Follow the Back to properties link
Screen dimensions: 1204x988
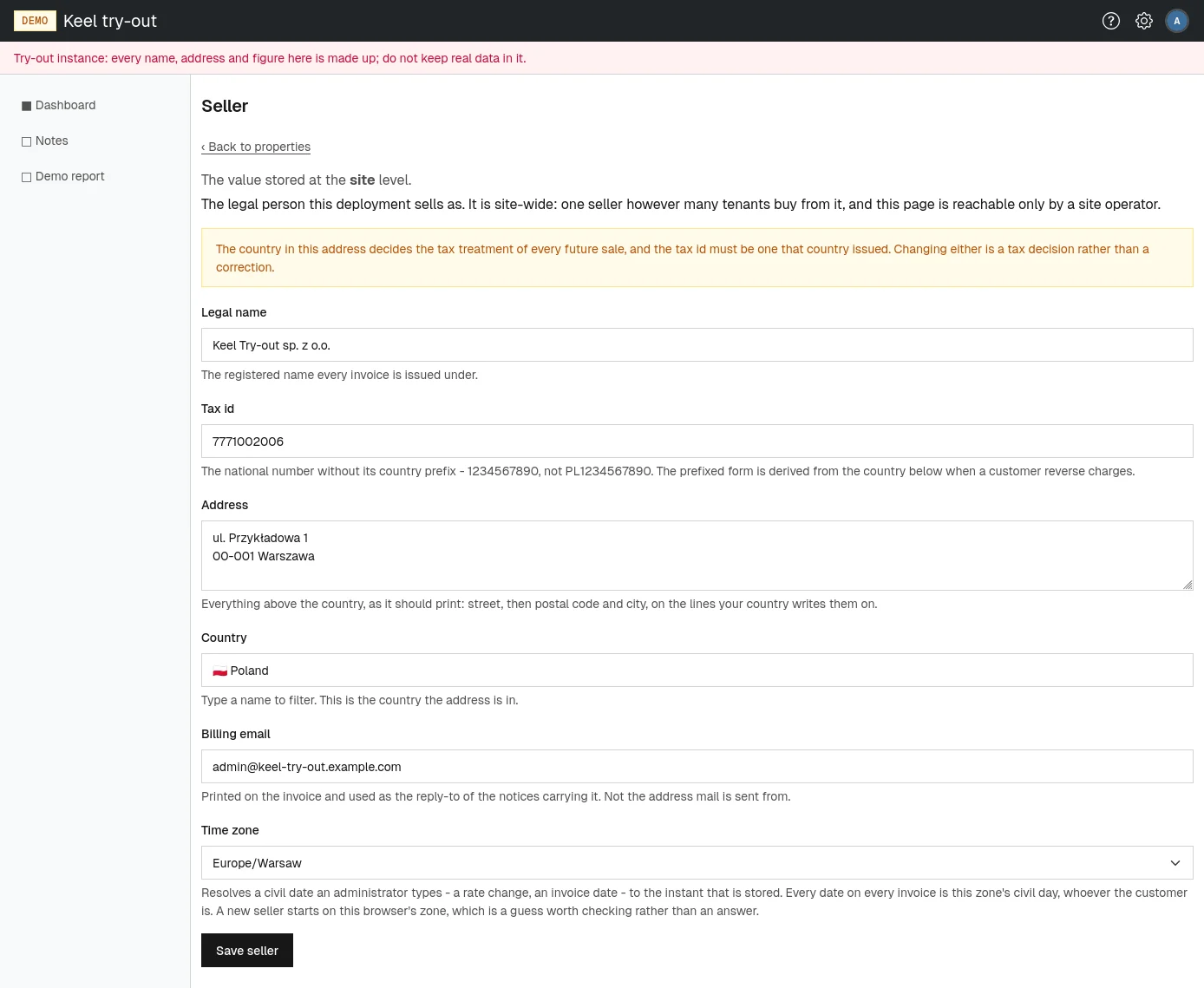point(256,147)
